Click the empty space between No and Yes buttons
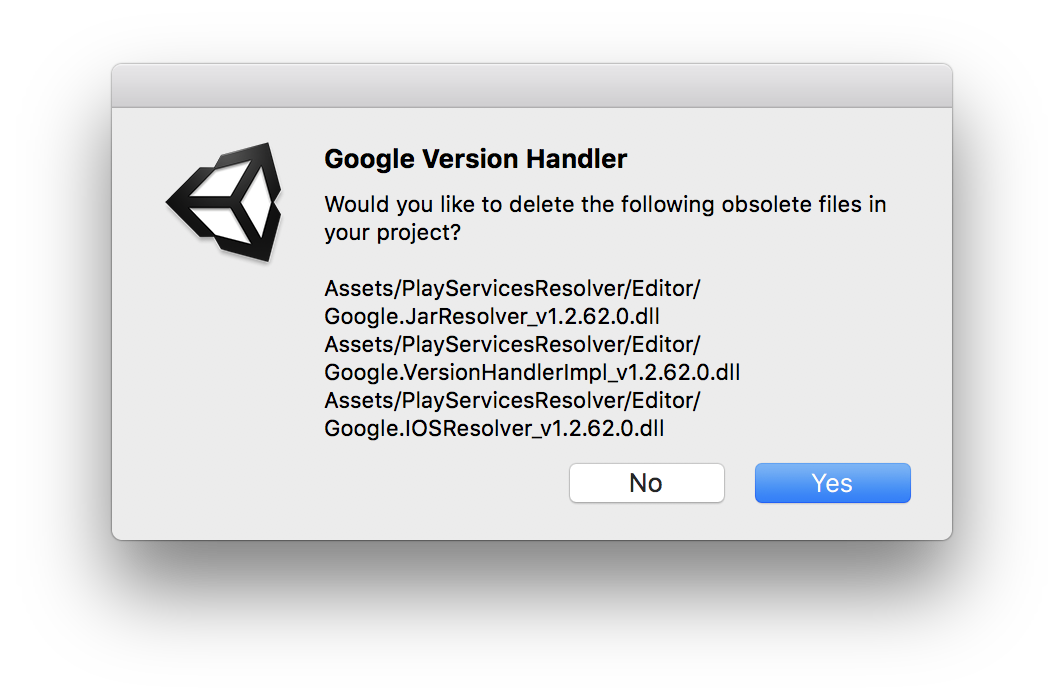Viewport: 1064px width, 700px height. [740, 483]
